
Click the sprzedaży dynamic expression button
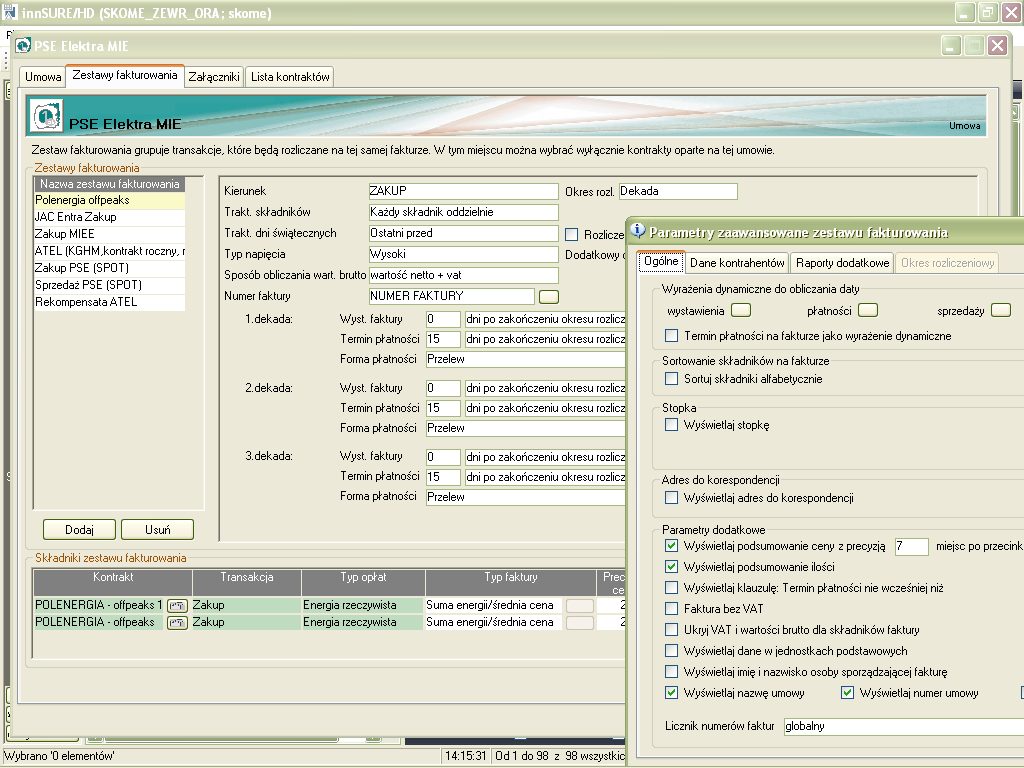click(1000, 310)
